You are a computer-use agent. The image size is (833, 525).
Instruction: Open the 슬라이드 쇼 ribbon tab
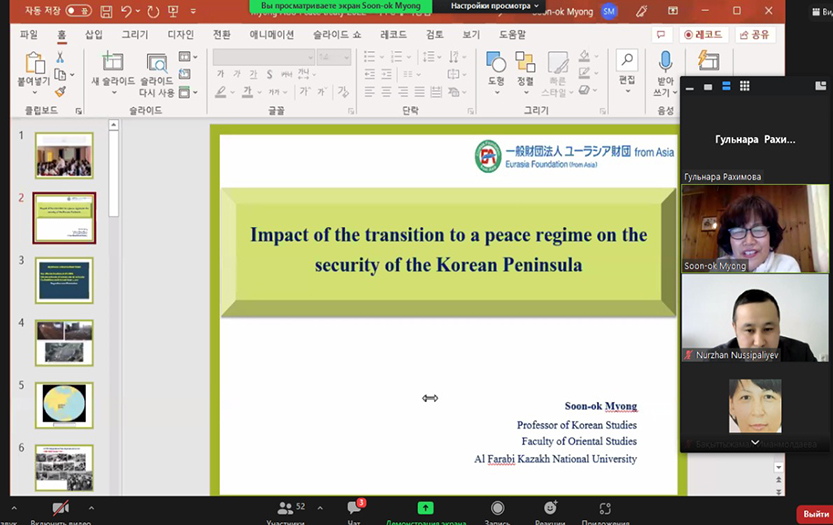(336, 34)
